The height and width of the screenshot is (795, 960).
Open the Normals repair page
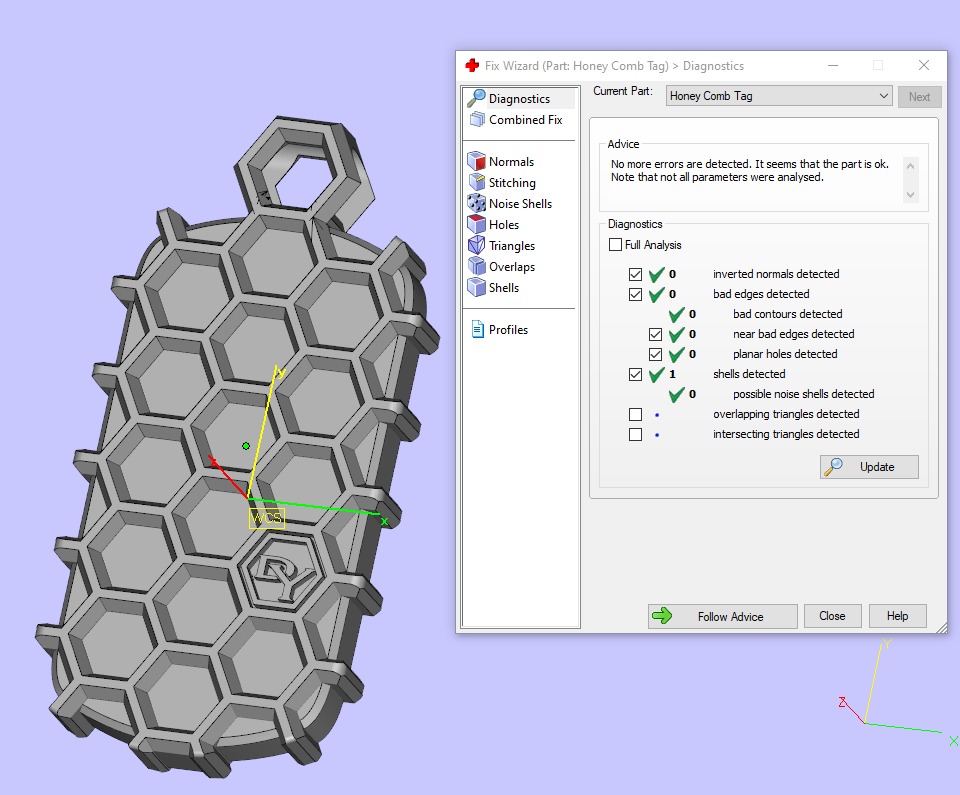pos(511,162)
